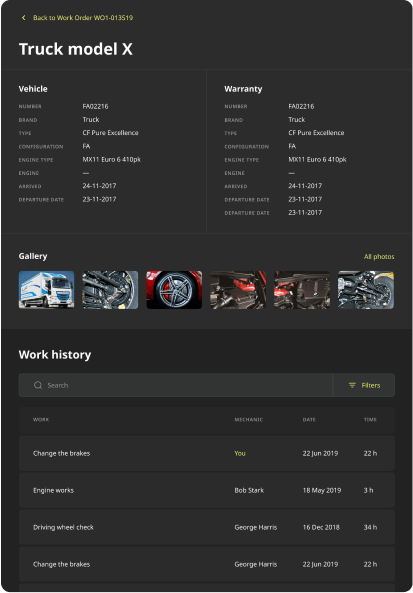The image size is (413, 593).
Task: Click Vehicle number FA02216 value
Action: (95, 106)
